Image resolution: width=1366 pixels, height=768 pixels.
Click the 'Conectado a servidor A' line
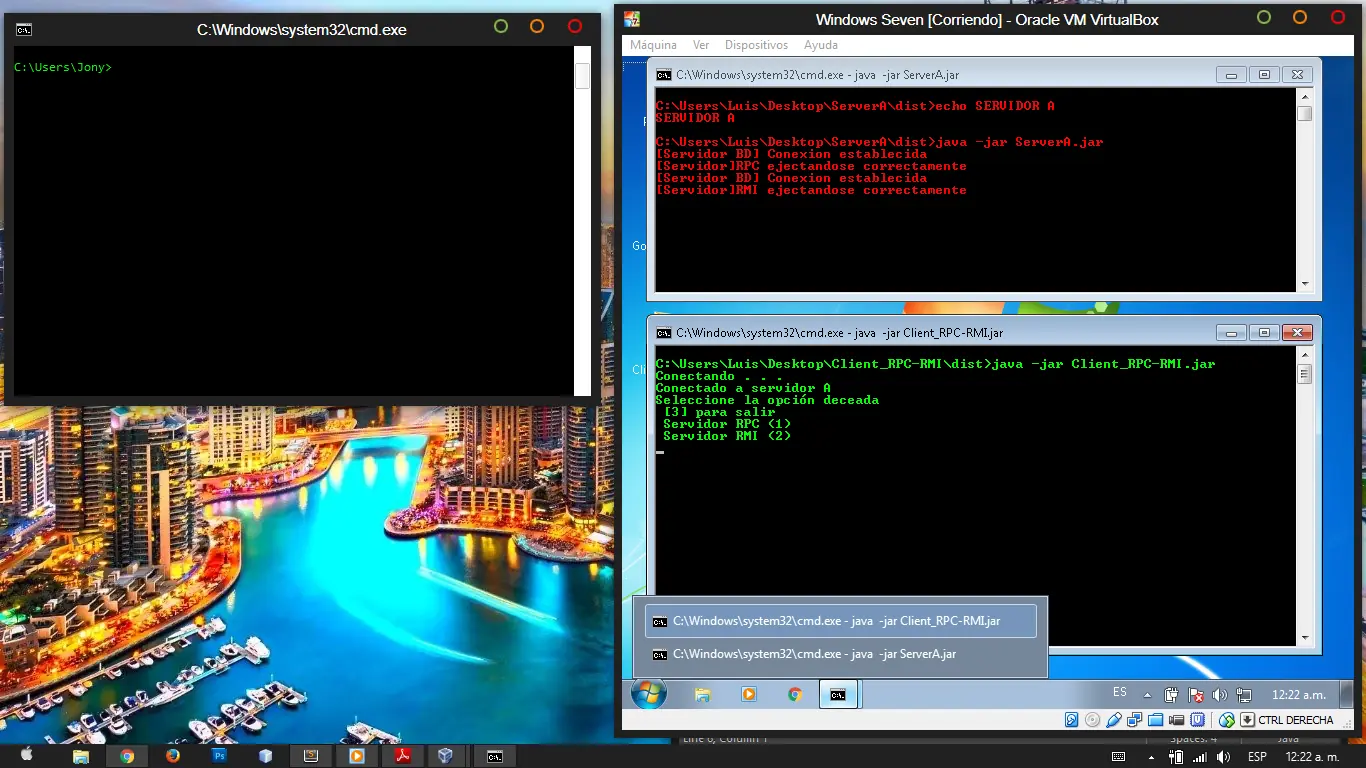click(743, 388)
